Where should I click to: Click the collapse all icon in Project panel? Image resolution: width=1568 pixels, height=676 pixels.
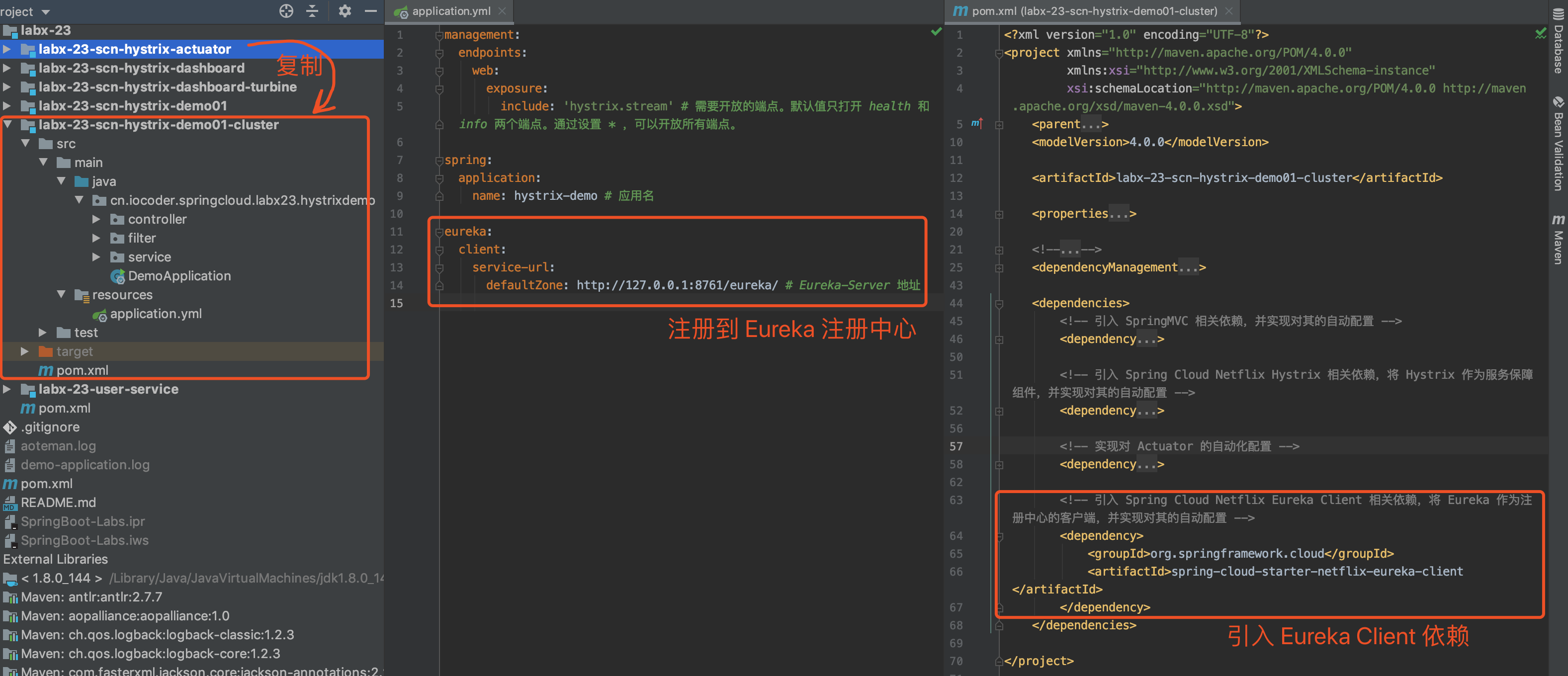tap(312, 11)
